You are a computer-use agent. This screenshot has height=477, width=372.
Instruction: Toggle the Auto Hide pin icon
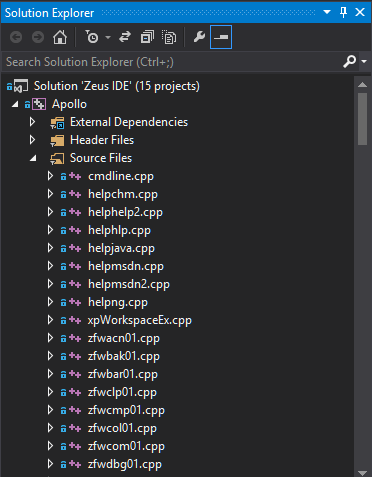pos(343,12)
